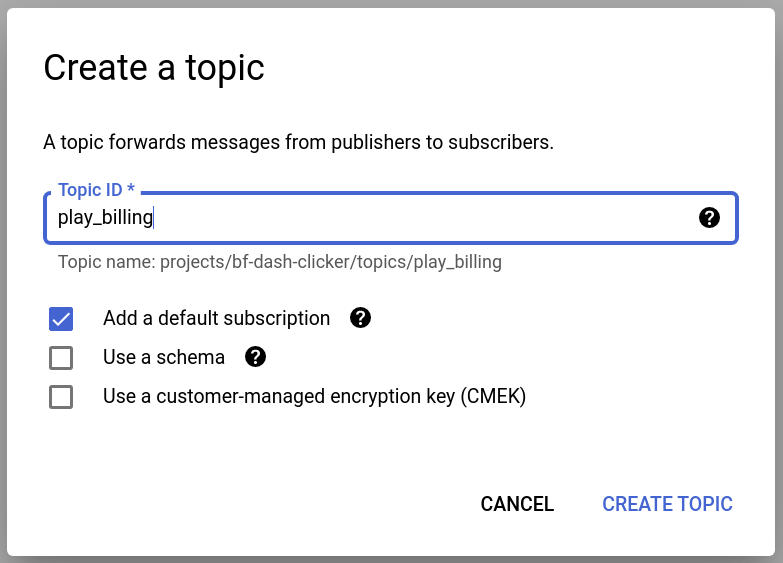Click empty space inside Topic ID field
Viewport: 783px width, 563px height.
click(x=420, y=218)
